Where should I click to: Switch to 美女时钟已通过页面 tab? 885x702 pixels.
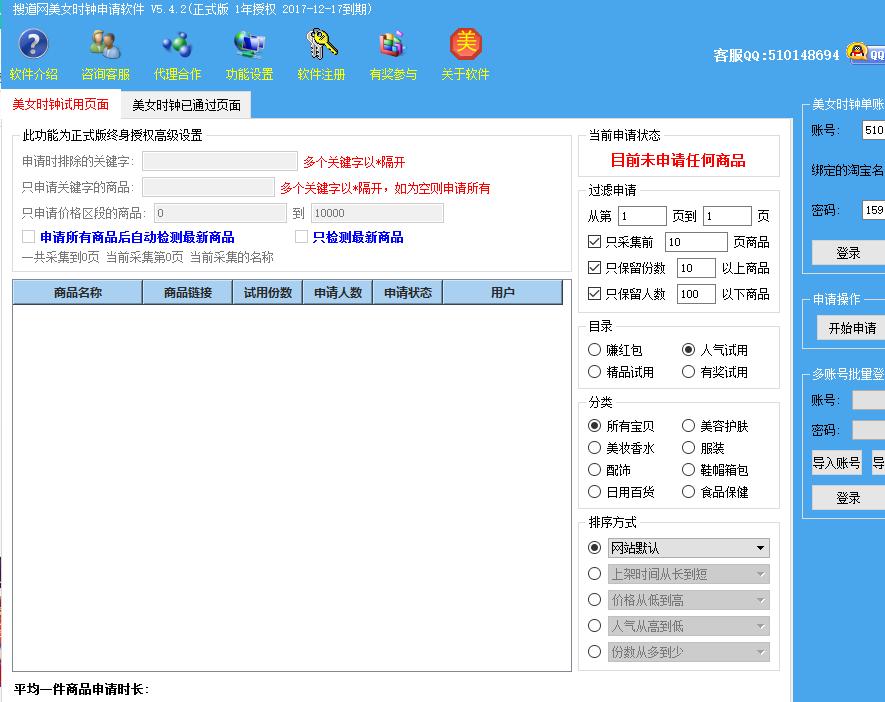[186, 104]
